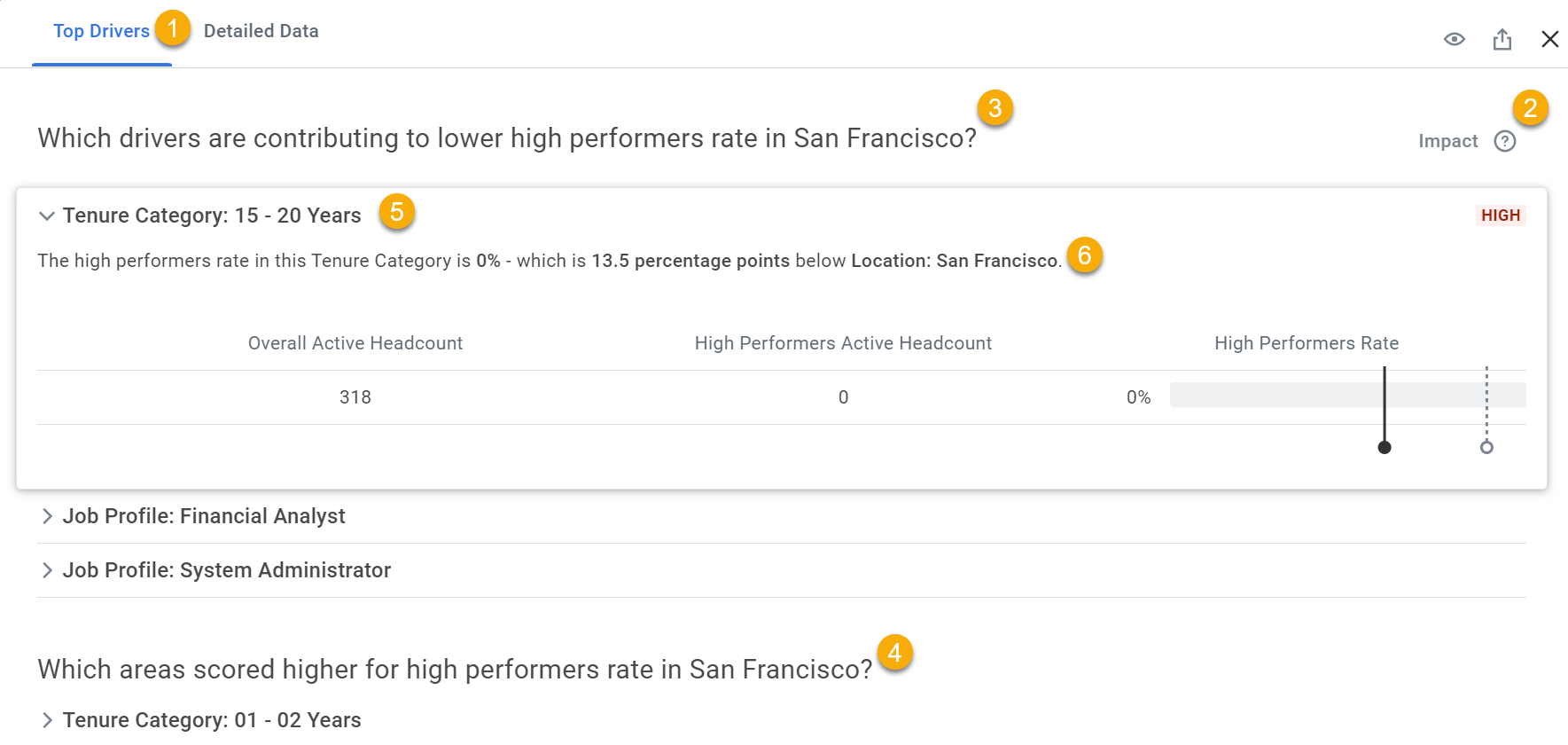Click the eye visibility icon

1454,39
